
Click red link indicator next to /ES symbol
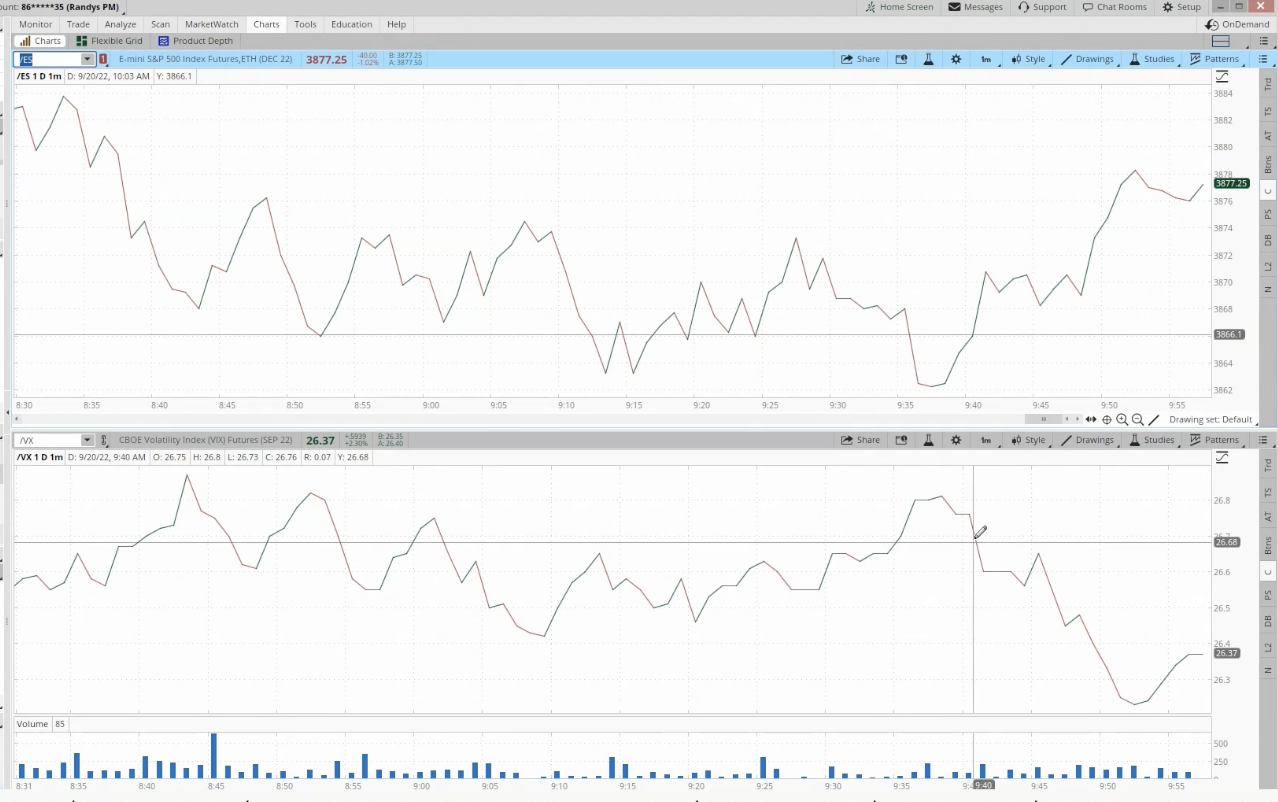click(x=103, y=59)
